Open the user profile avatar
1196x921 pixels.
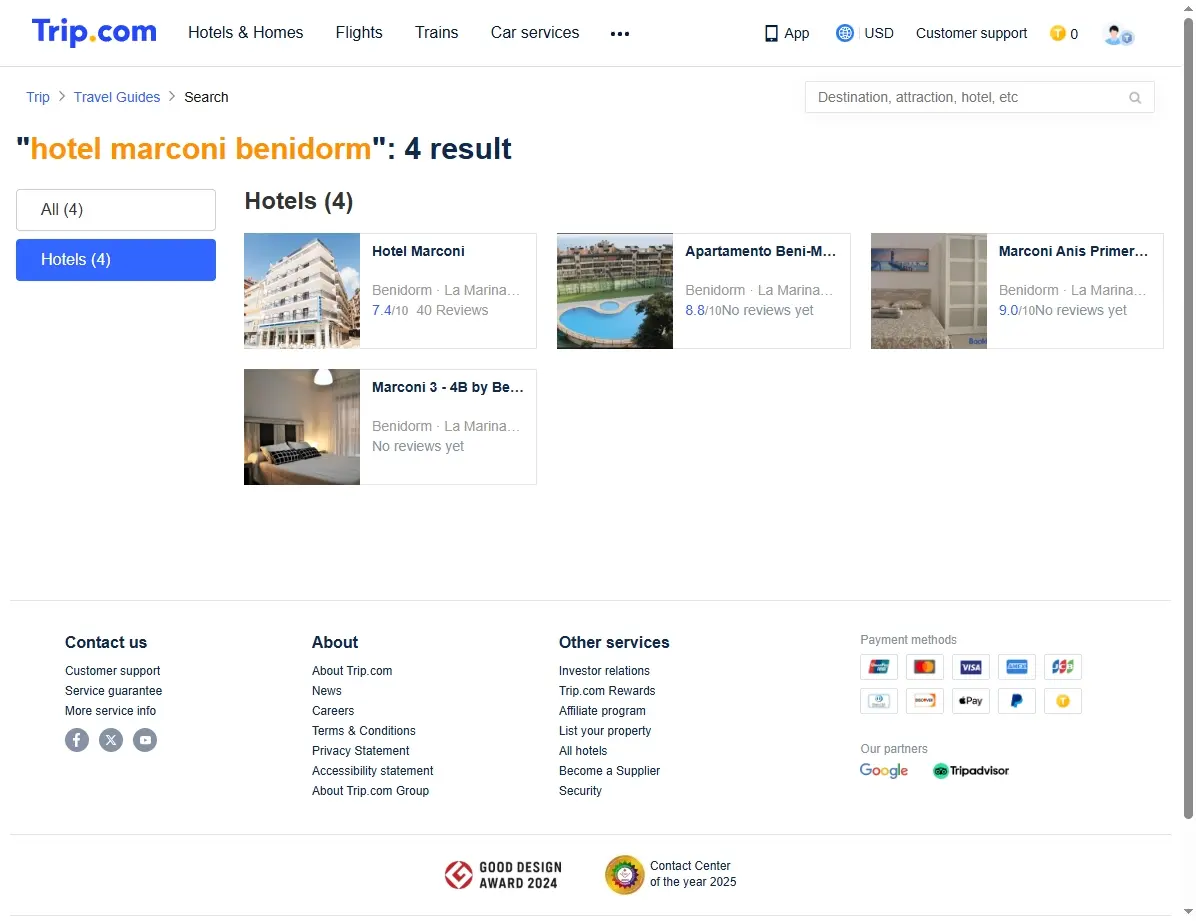[x=1118, y=34]
